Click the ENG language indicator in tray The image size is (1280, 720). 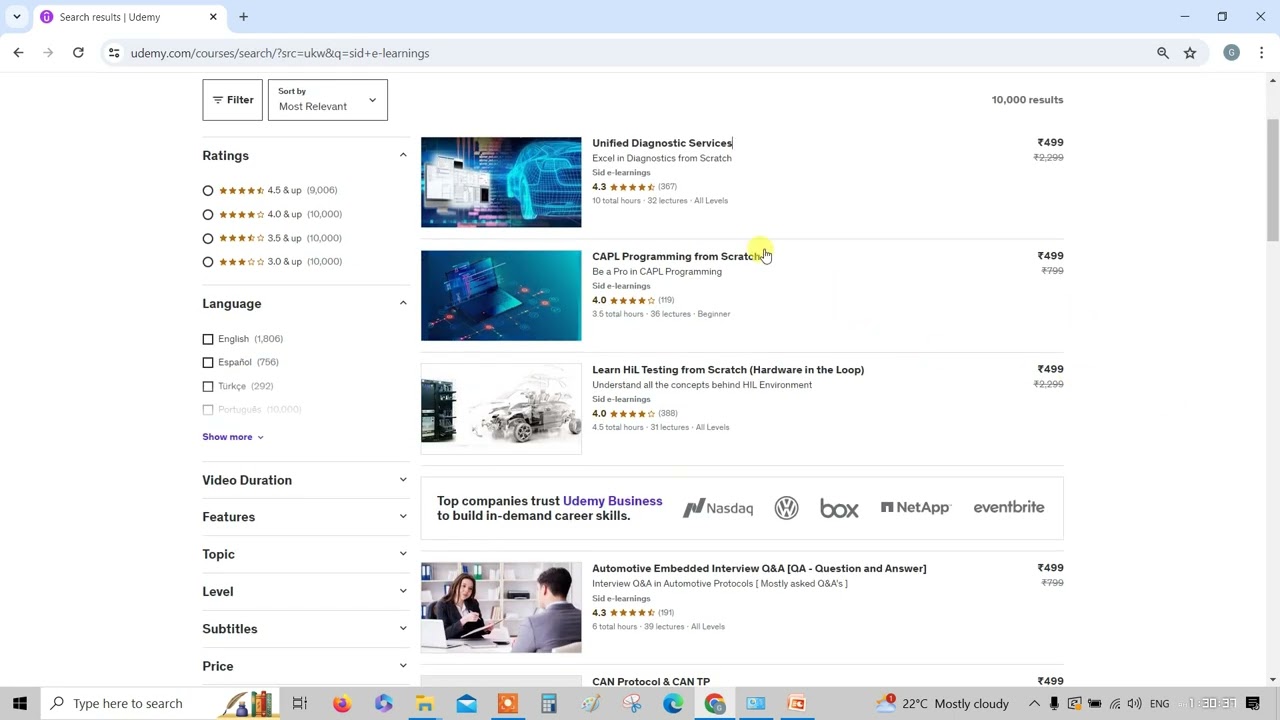[x=1160, y=703]
